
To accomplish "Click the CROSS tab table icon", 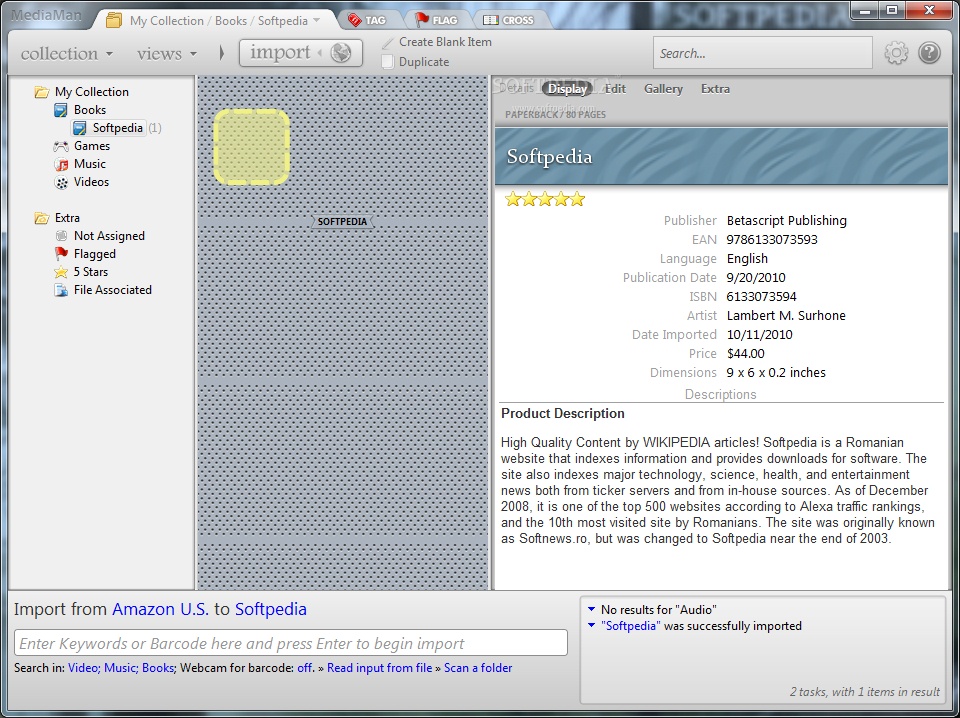I will point(490,20).
